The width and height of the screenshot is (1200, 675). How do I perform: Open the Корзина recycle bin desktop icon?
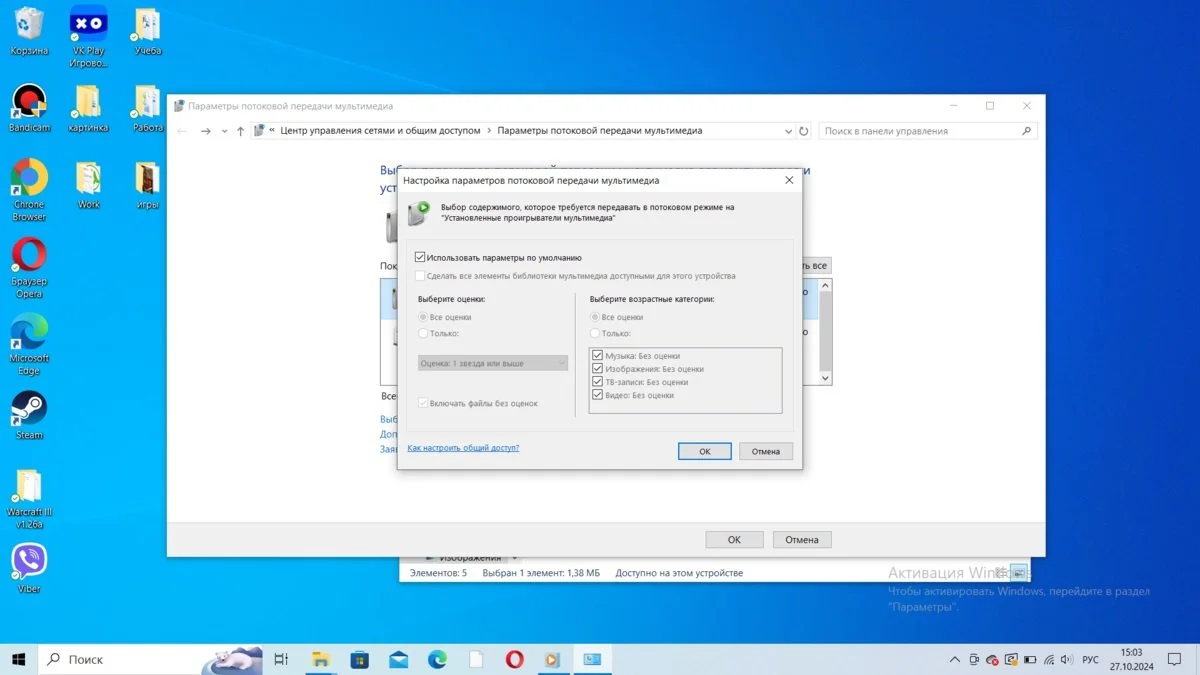click(x=29, y=31)
